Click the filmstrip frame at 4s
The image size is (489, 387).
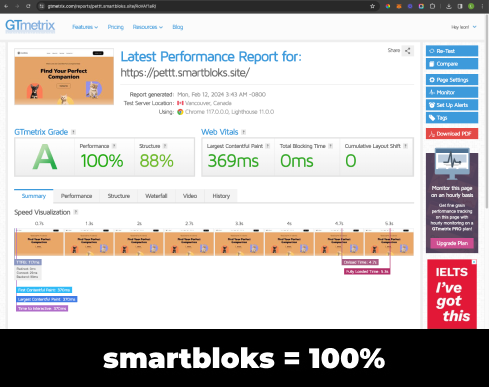[x=289, y=242]
